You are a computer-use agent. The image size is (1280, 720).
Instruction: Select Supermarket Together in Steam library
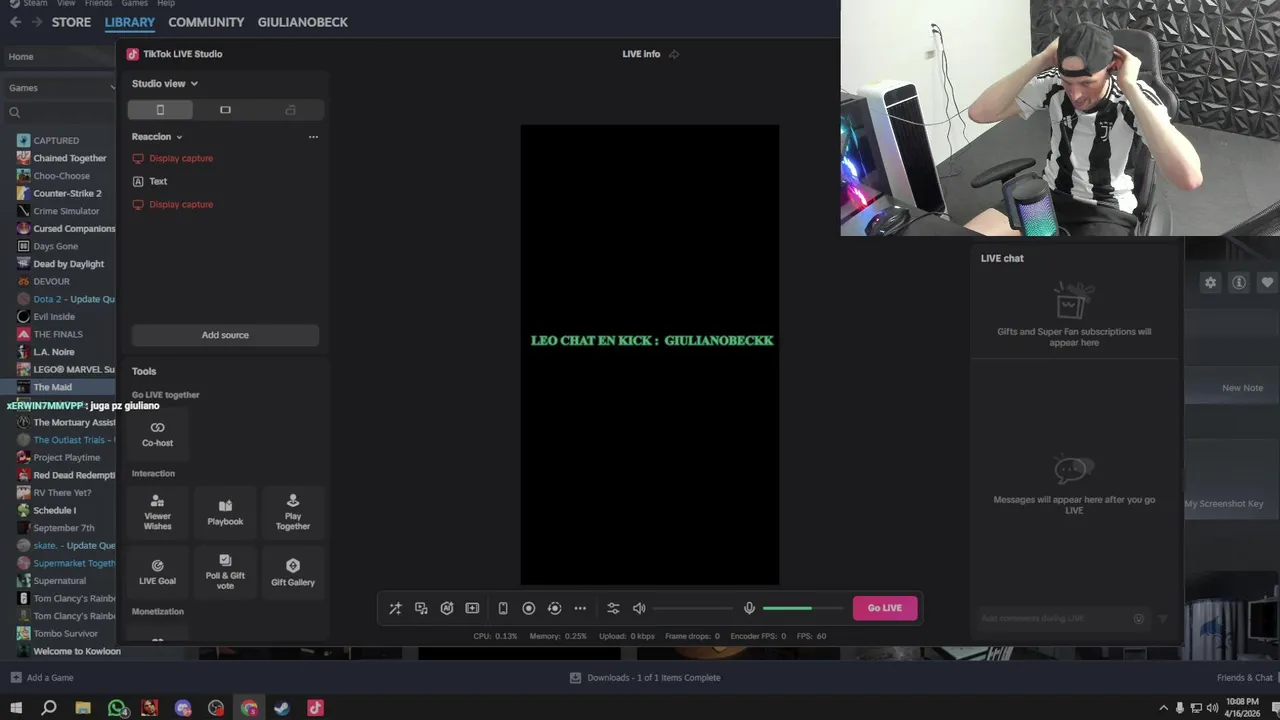(x=66, y=563)
